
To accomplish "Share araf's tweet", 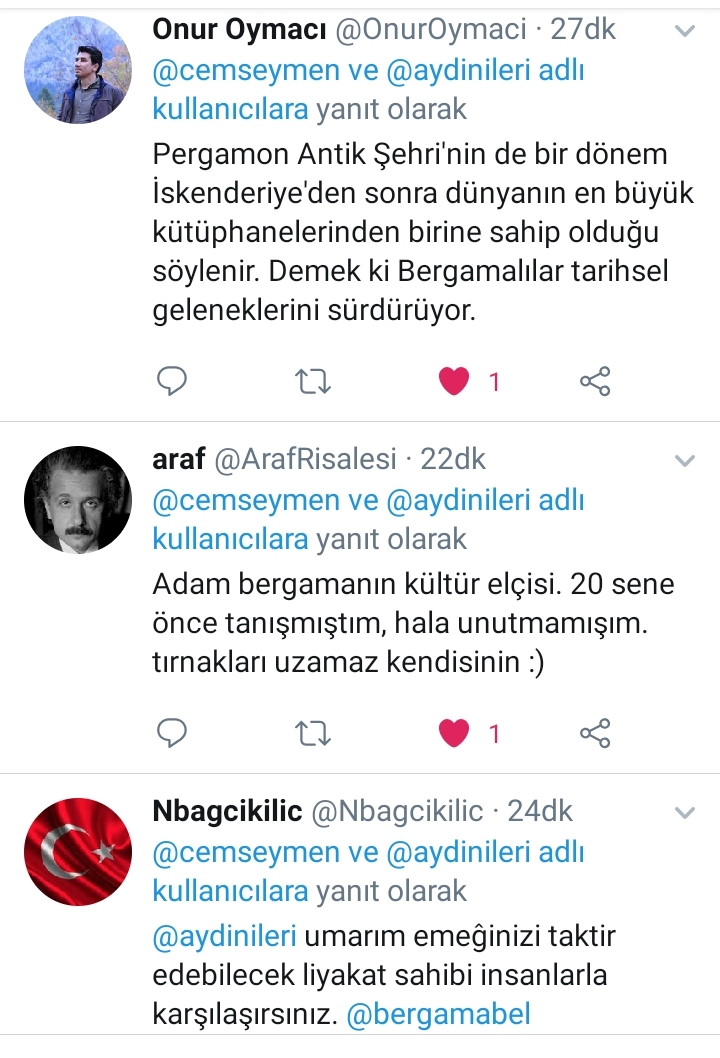I will tap(595, 733).
